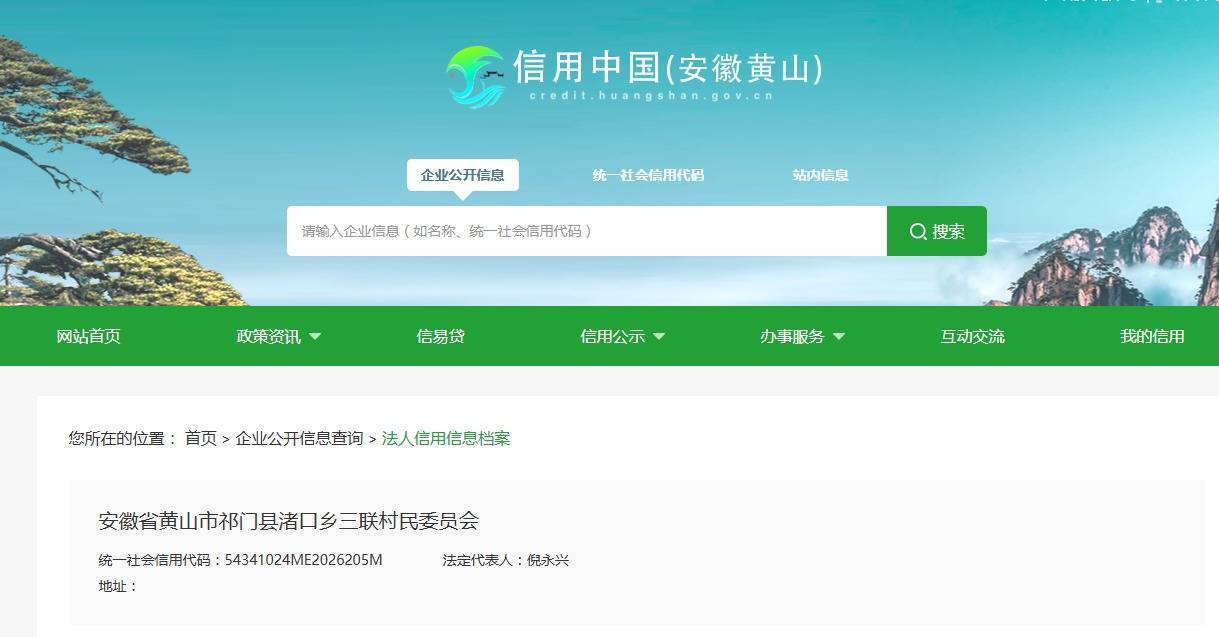
Task: Open the 办事服务 dropdown arrow
Action: pos(839,337)
